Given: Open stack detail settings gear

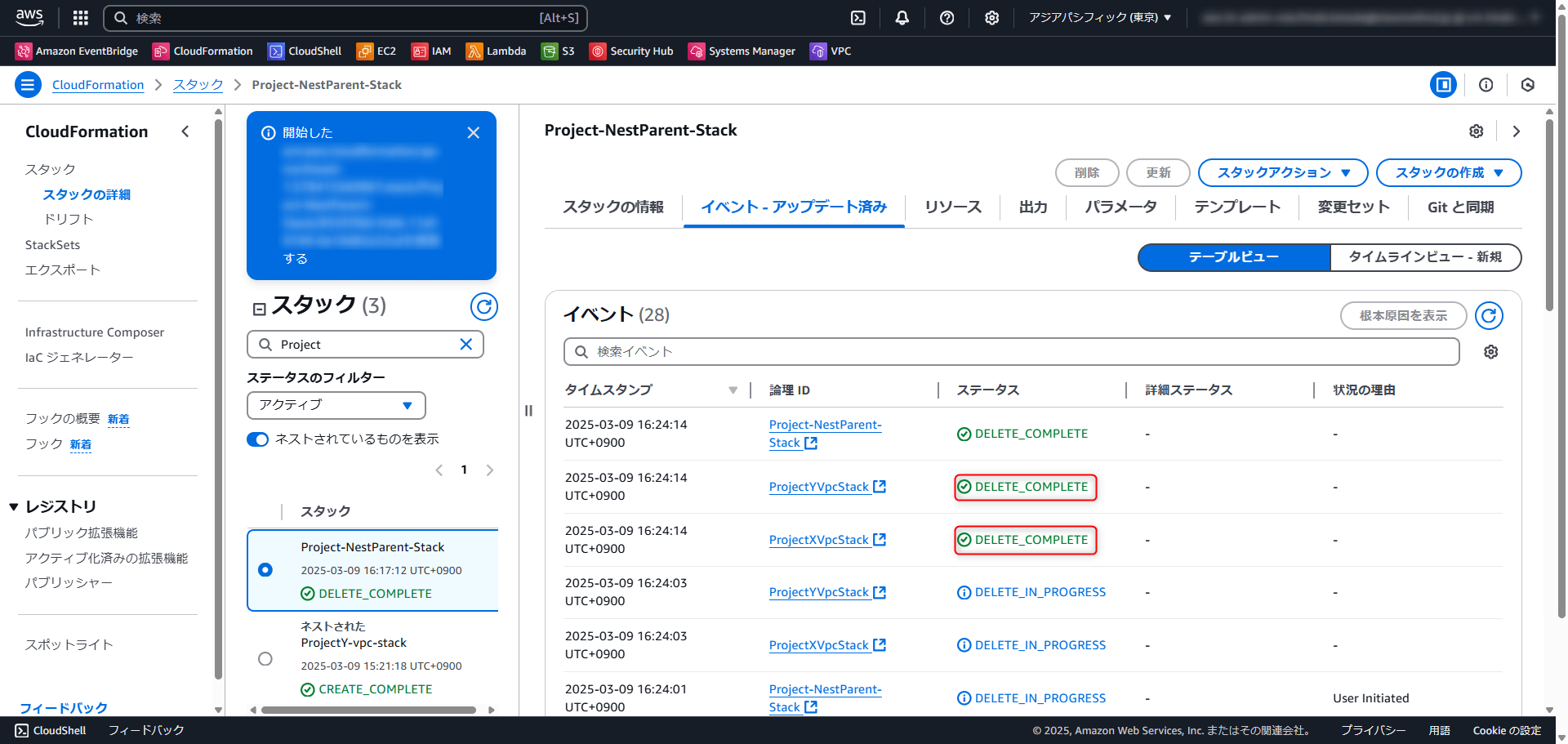Looking at the screenshot, I should point(1477,131).
